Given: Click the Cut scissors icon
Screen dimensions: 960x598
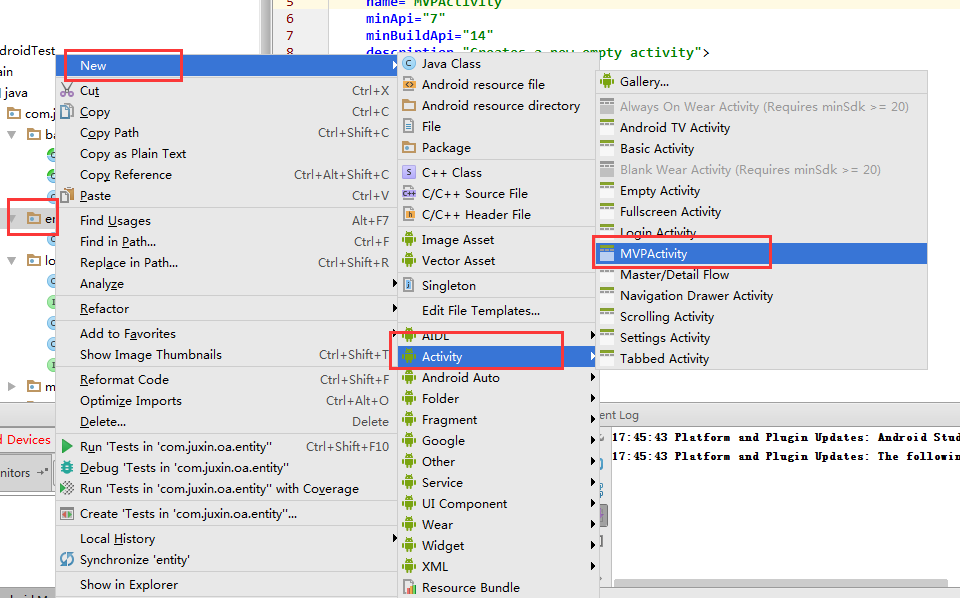Looking at the screenshot, I should point(67,91).
